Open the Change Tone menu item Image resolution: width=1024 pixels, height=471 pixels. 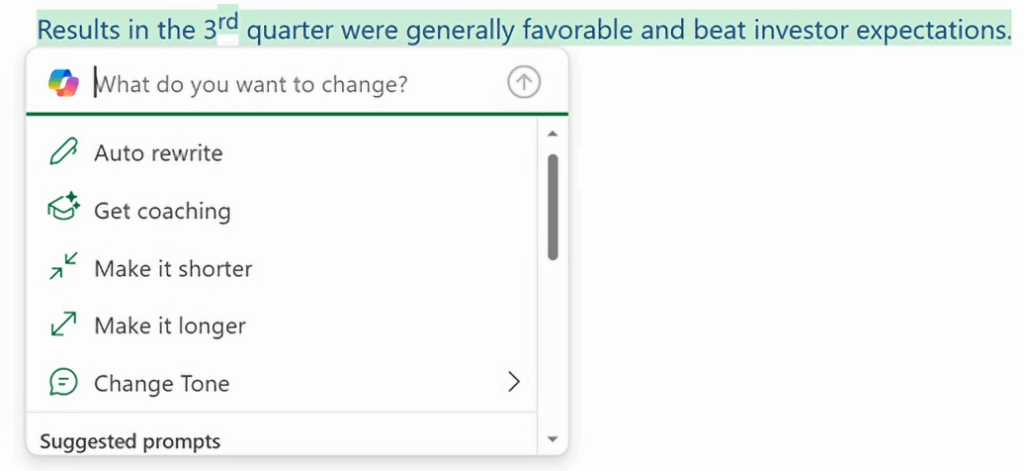(281, 383)
